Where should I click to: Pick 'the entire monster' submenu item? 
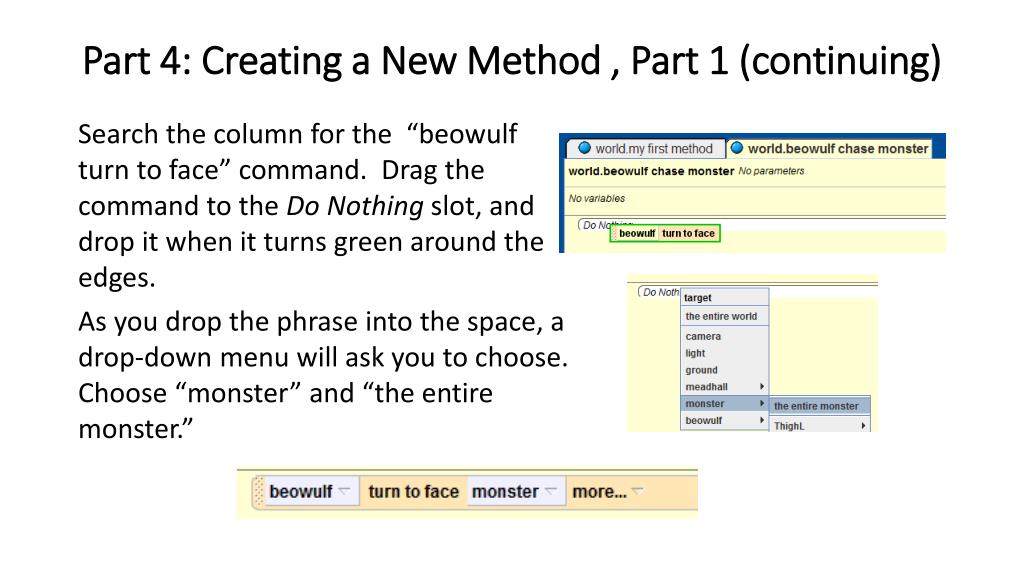[x=820, y=406]
